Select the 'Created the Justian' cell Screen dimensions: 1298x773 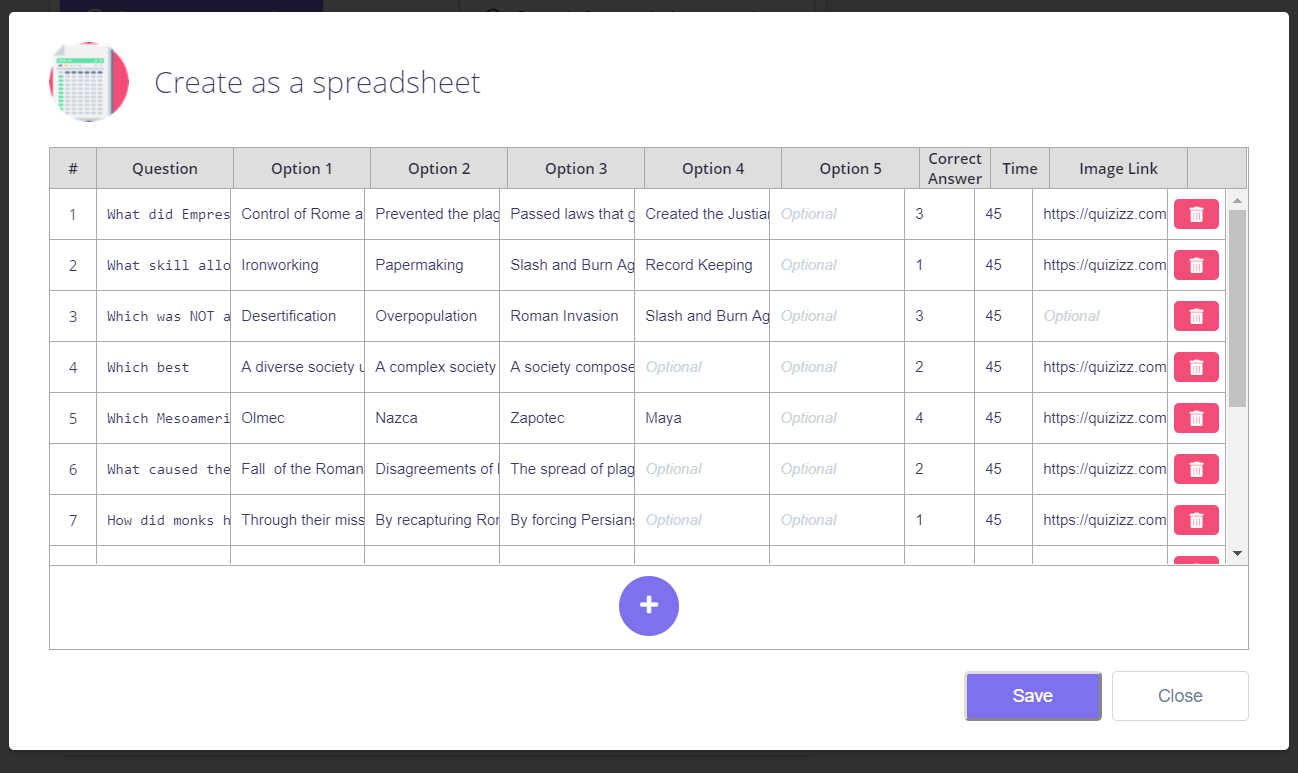702,214
